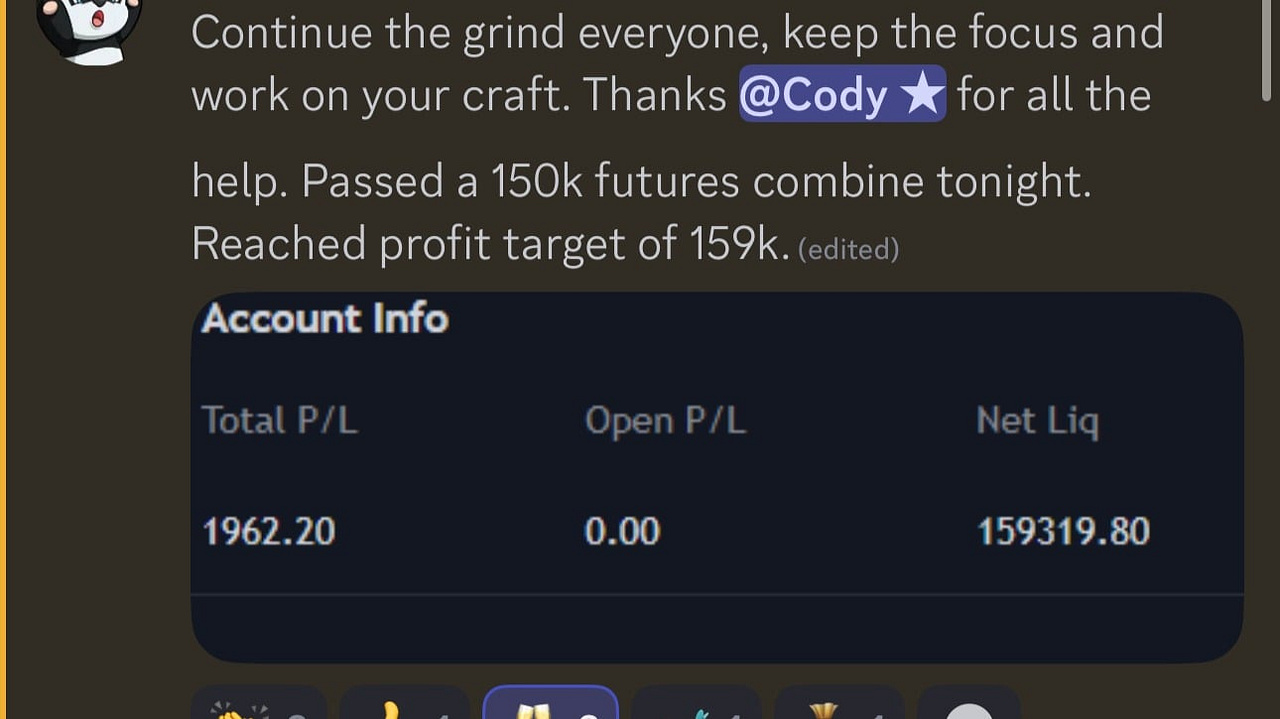
Task: Click the Net Liq column header
Action: (x=1037, y=421)
